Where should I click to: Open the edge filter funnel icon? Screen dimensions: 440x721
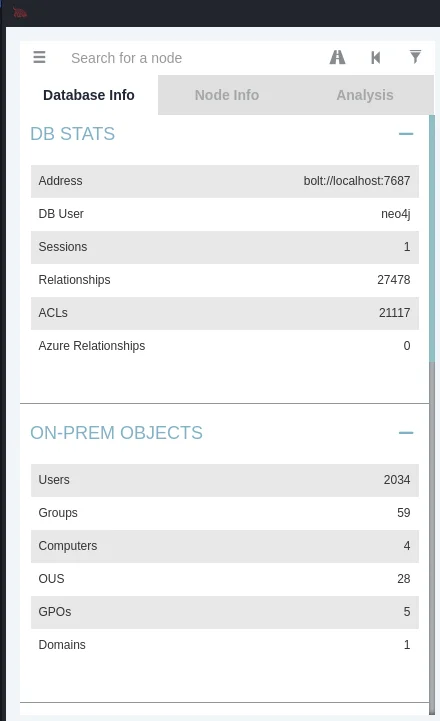pyautogui.click(x=415, y=57)
